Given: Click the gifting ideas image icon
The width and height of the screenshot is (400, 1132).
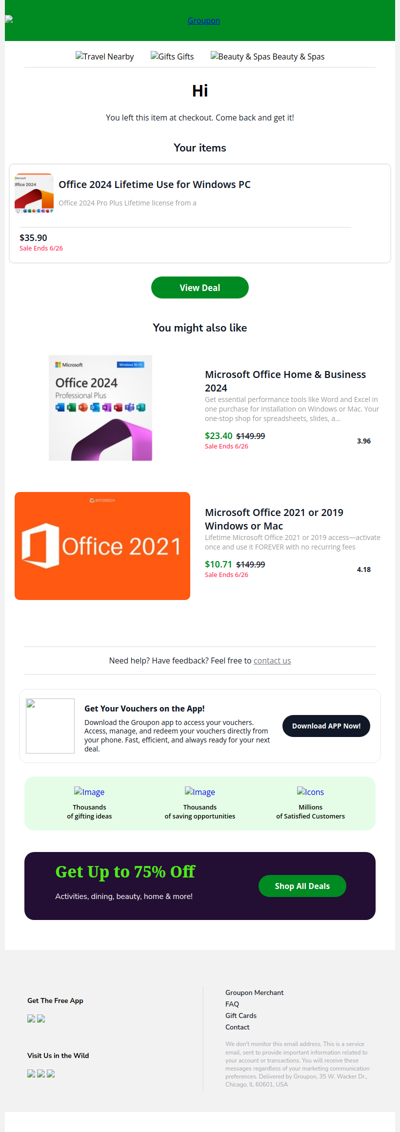Looking at the screenshot, I should (89, 792).
